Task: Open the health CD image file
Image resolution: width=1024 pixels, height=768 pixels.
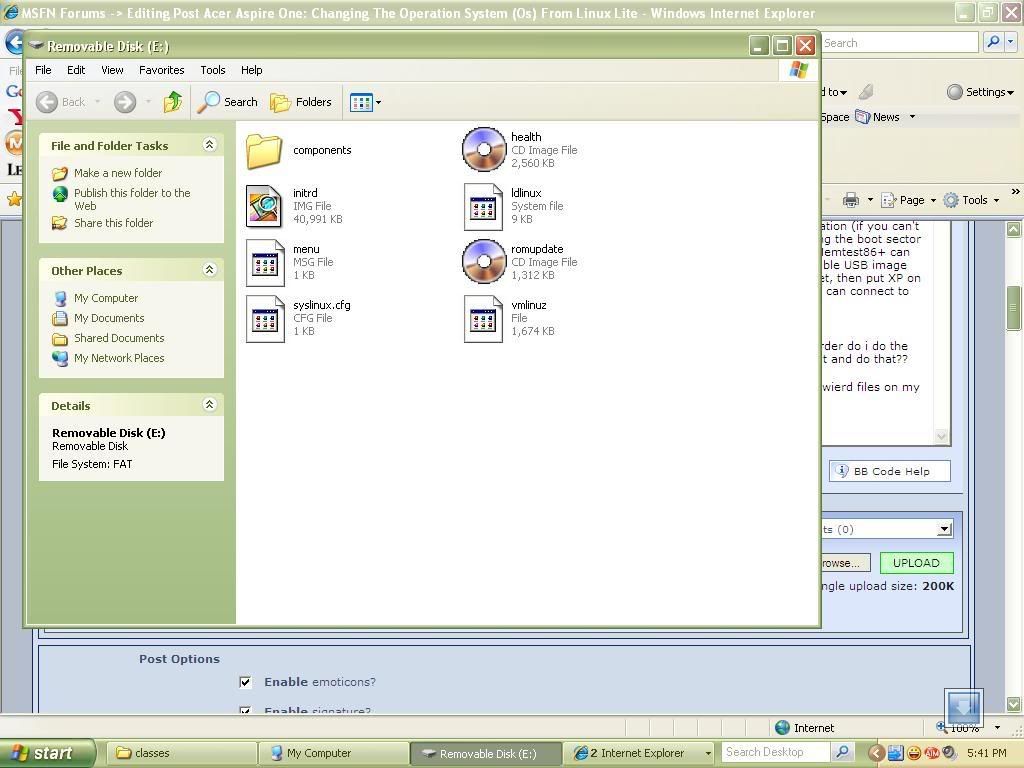Action: point(484,148)
